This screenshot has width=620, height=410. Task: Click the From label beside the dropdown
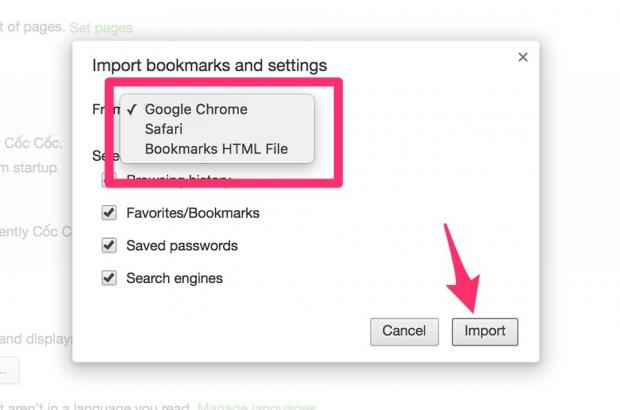click(x=102, y=109)
